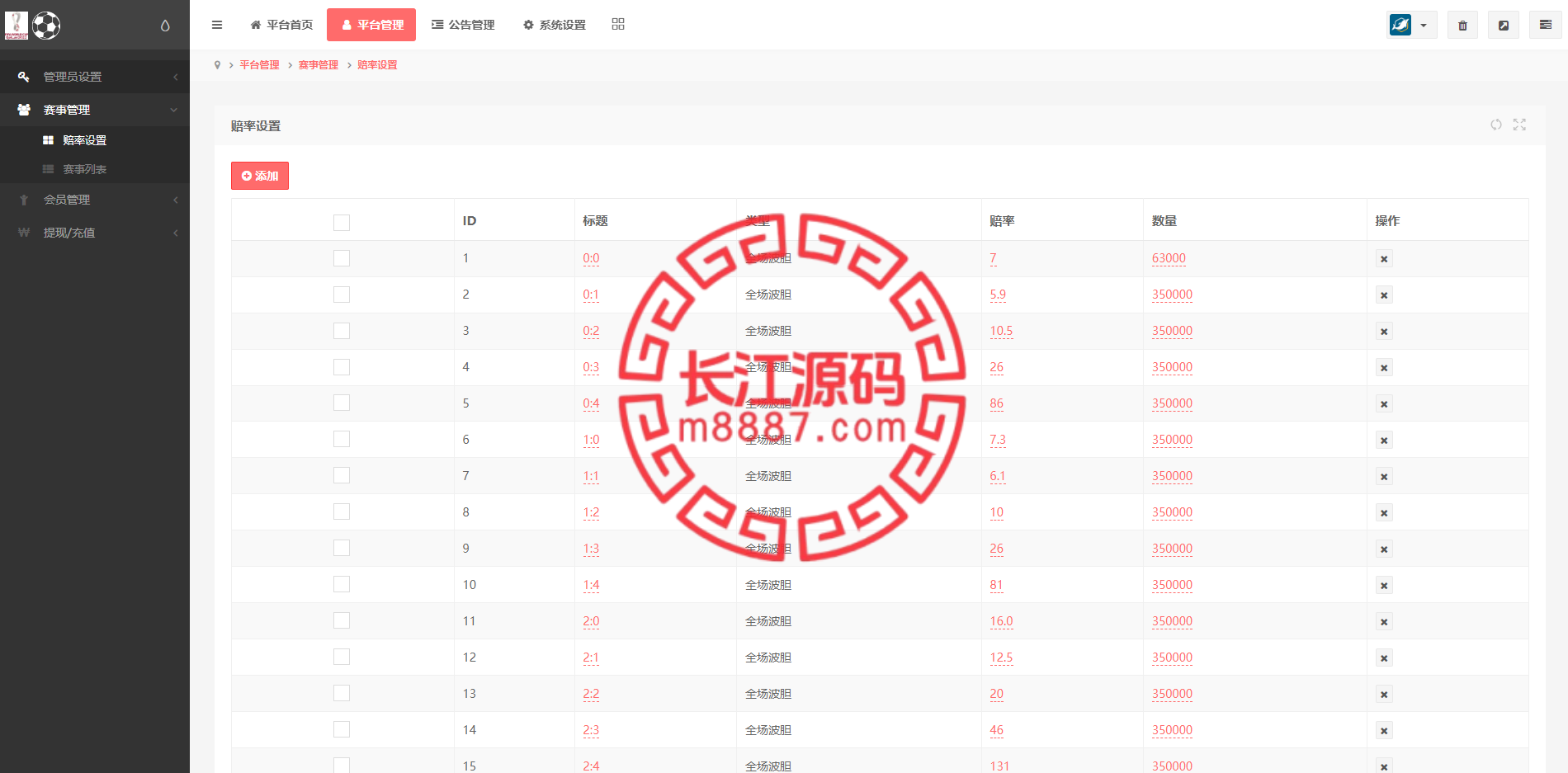Check the checkbox for row ID 5
Screen dimensions: 1568x773
coord(342,403)
